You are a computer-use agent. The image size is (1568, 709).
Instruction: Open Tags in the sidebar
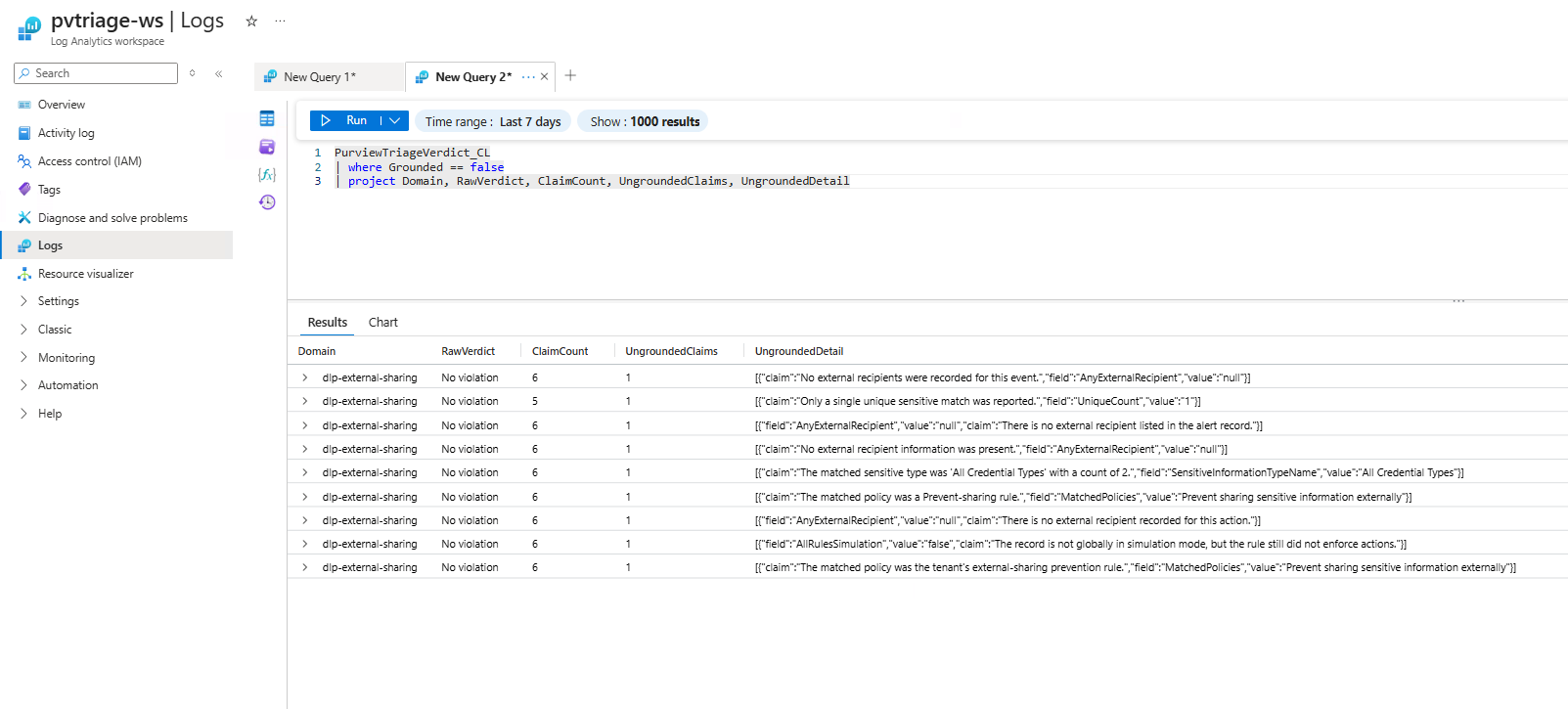[x=49, y=190]
